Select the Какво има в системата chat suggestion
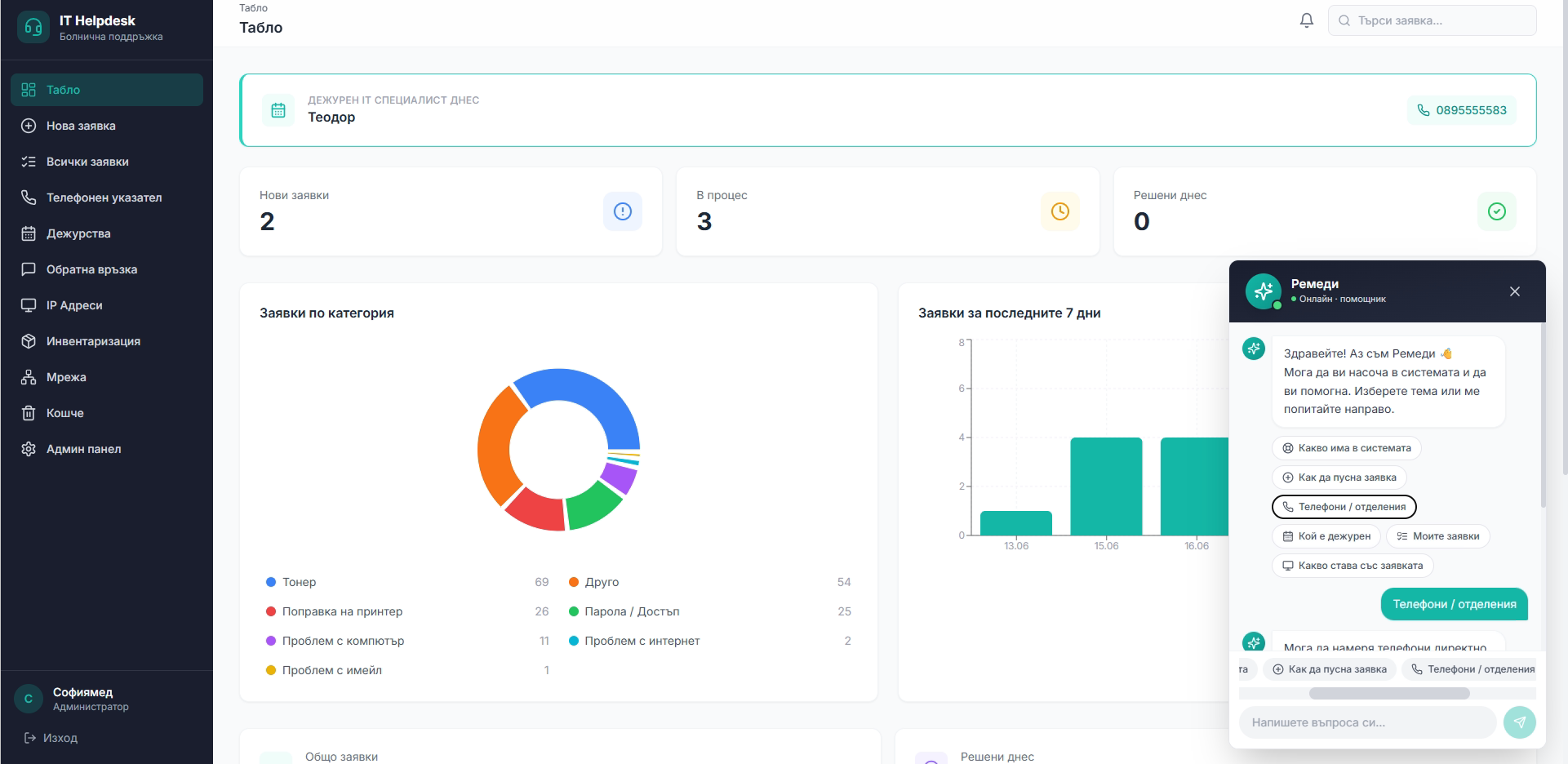 coord(1347,448)
